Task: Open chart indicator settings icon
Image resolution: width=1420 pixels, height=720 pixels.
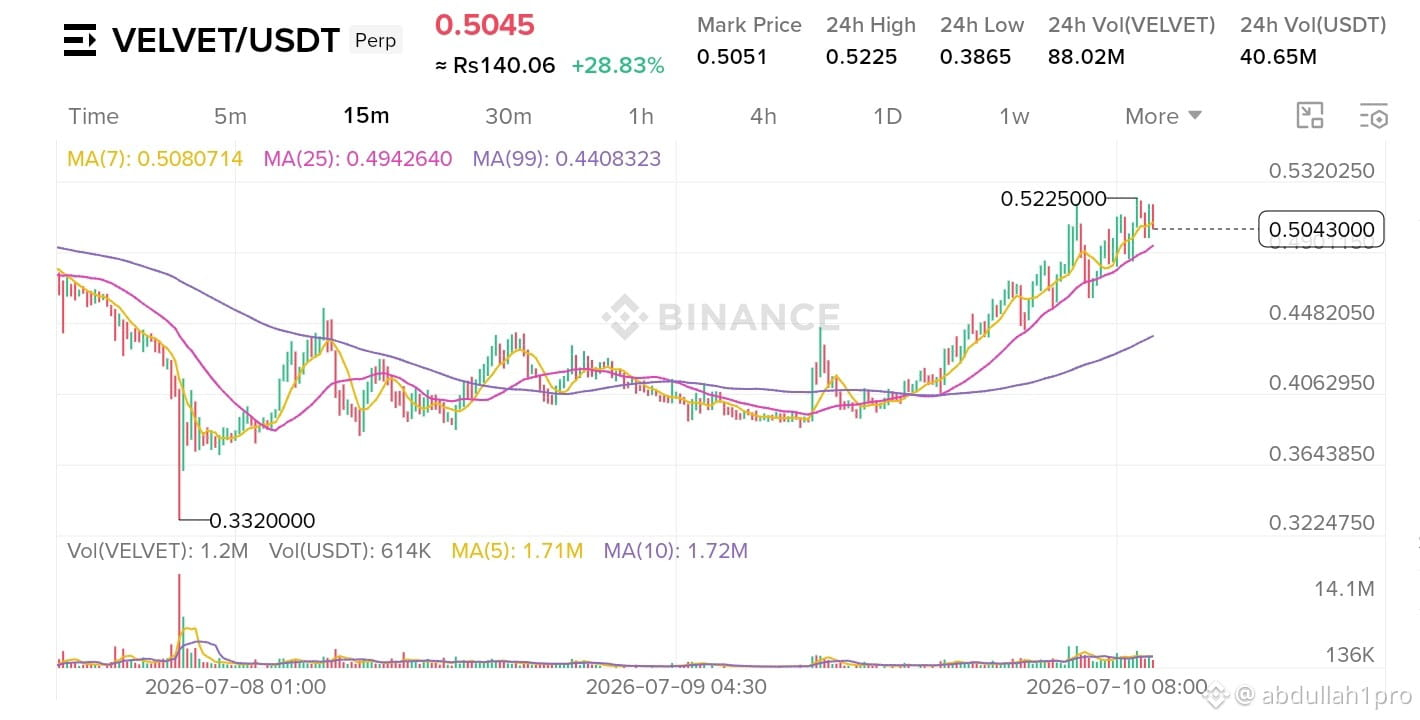Action: click(x=1374, y=116)
